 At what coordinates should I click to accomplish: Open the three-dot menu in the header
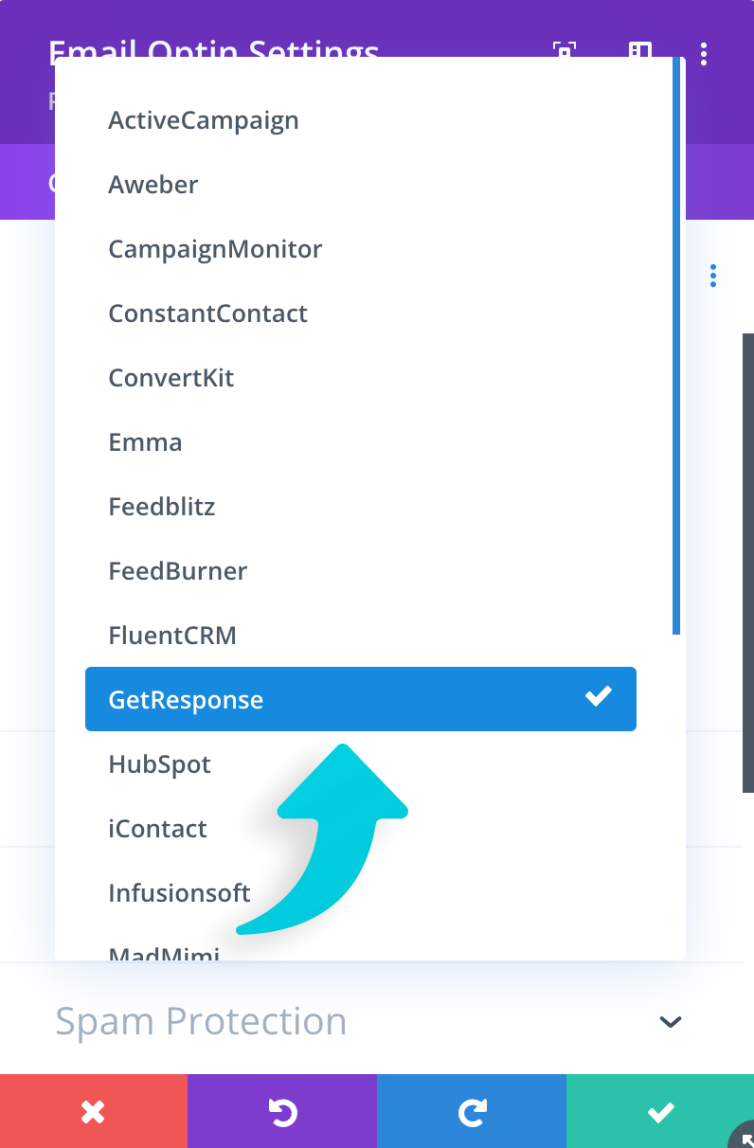tap(704, 54)
